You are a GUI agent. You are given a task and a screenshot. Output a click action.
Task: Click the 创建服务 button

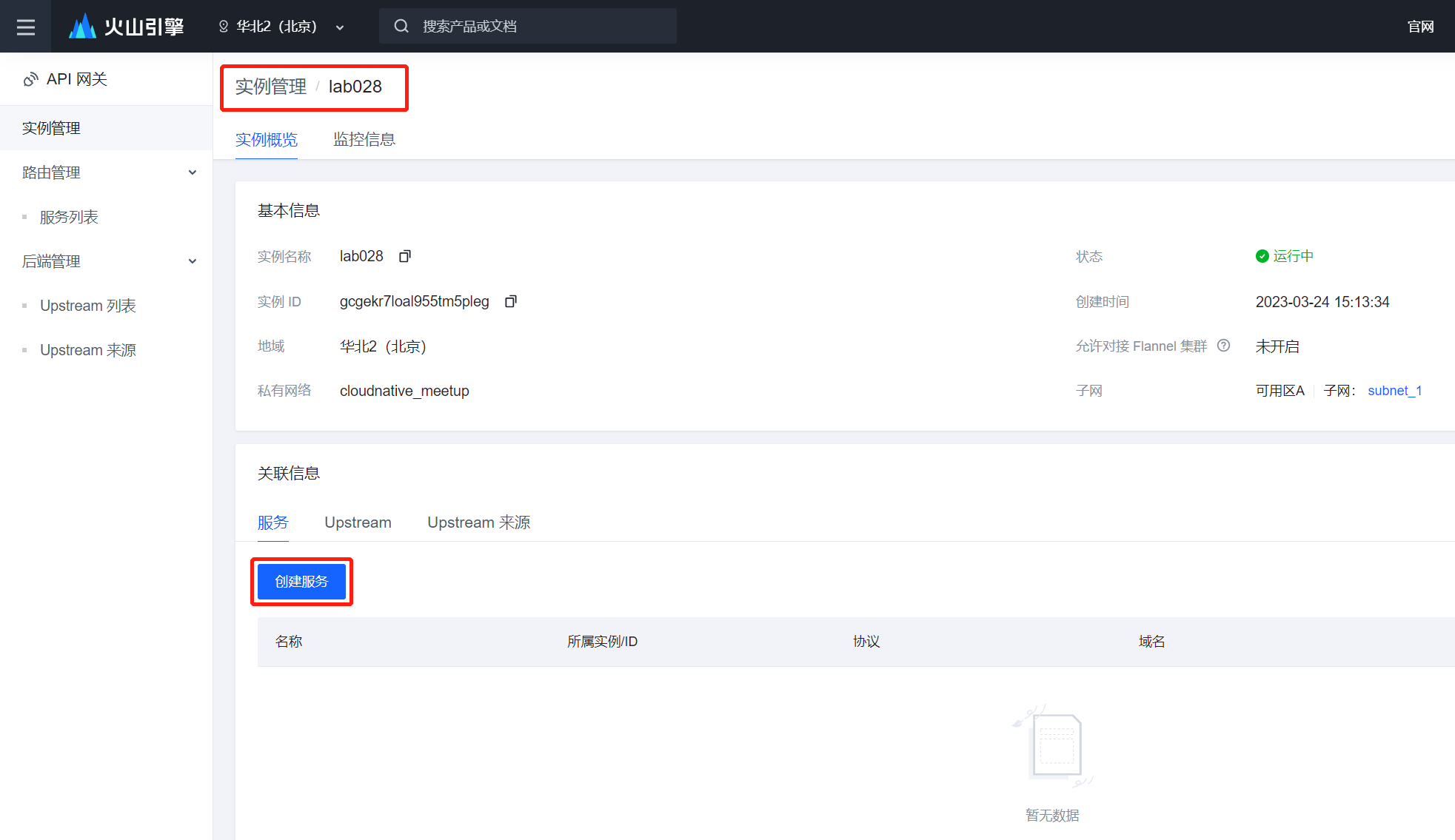(301, 582)
